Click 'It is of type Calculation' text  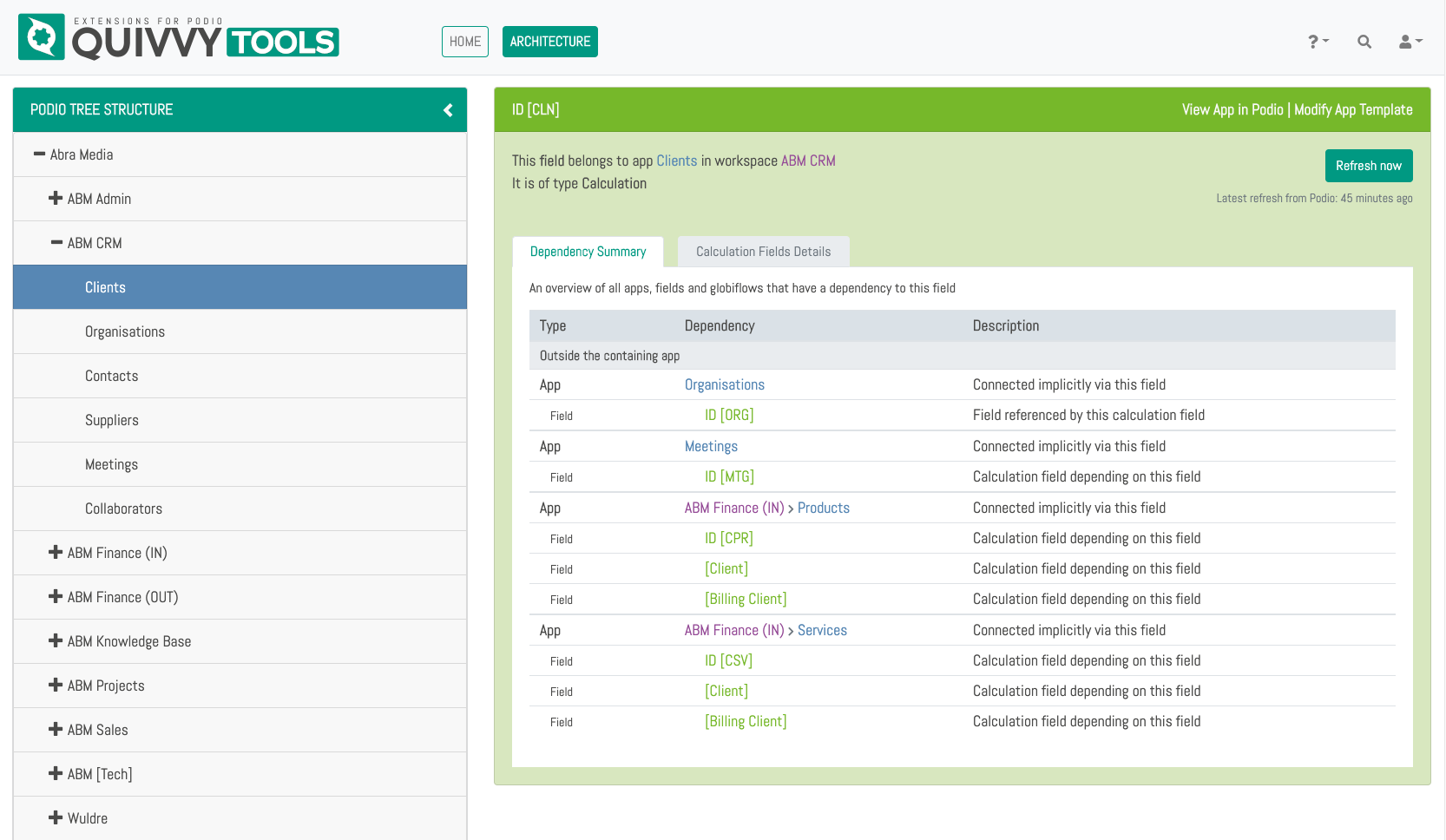(x=579, y=184)
